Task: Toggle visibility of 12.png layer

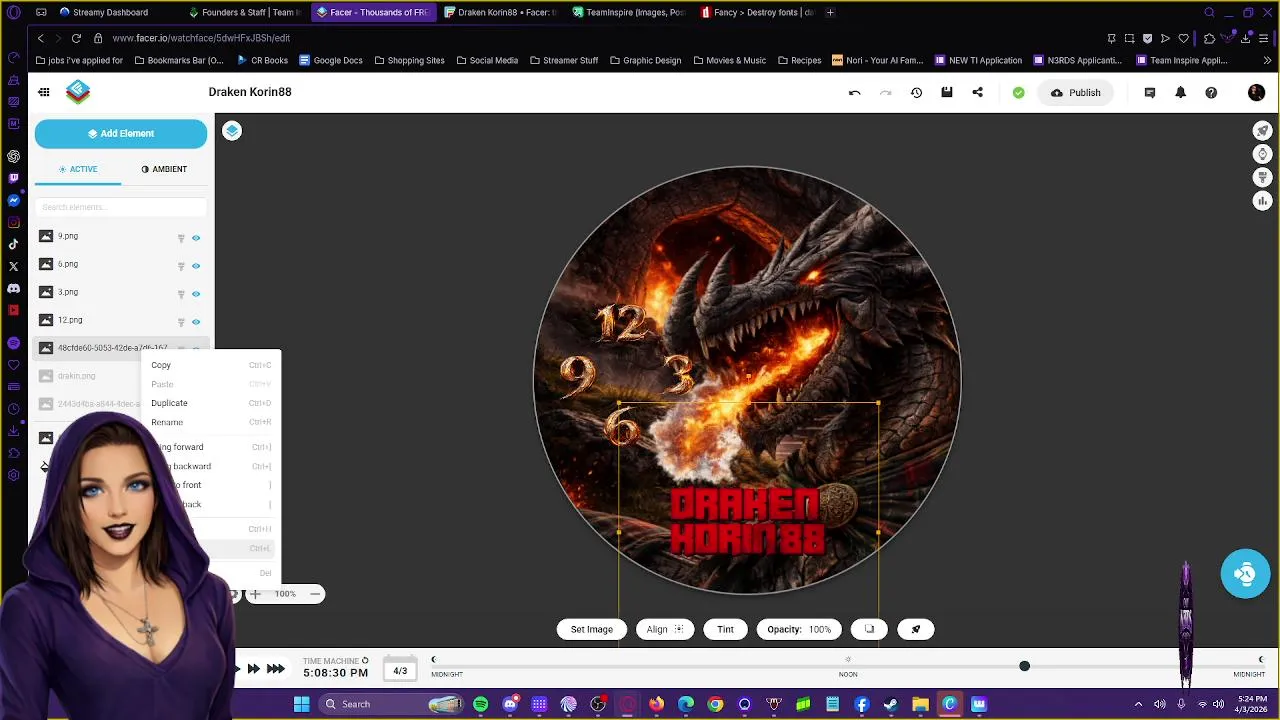Action: click(196, 322)
